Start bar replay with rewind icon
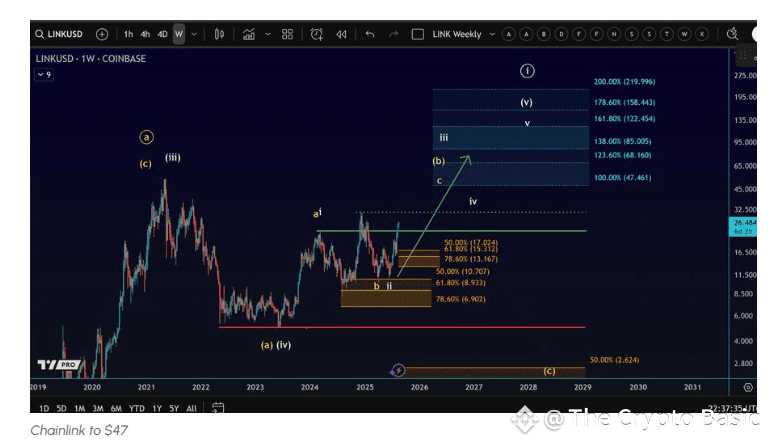 [341, 34]
